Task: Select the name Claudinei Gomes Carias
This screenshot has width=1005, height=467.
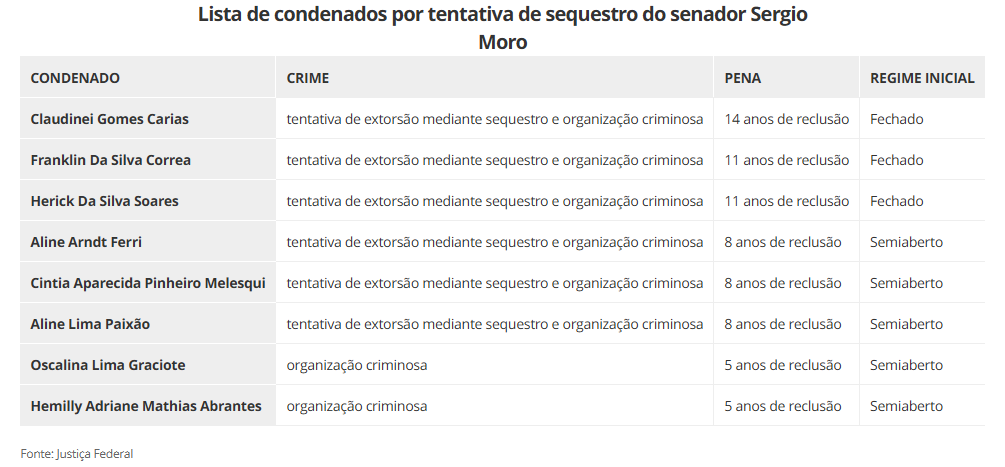Action: click(x=110, y=119)
